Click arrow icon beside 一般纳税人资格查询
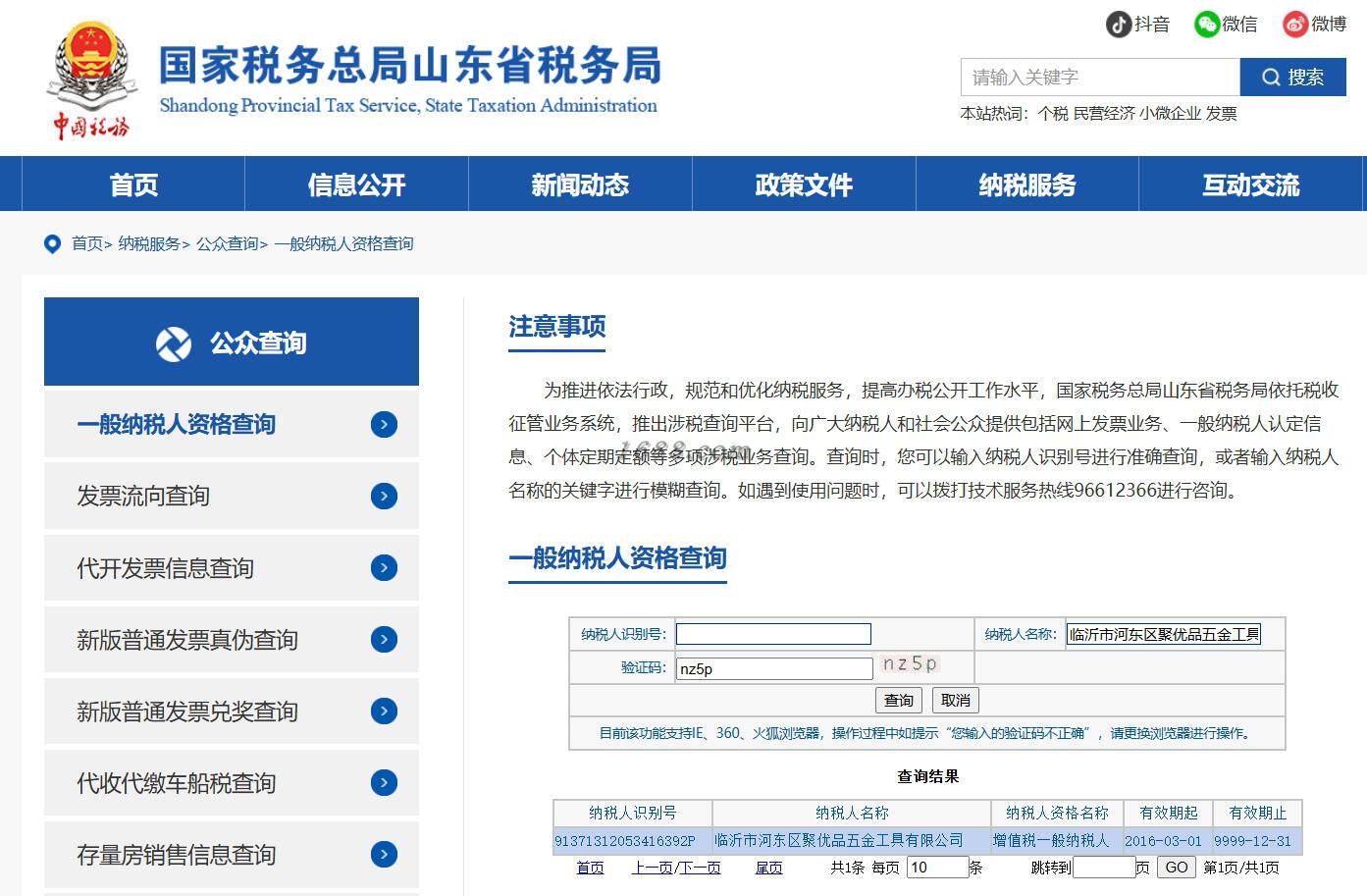 (385, 424)
